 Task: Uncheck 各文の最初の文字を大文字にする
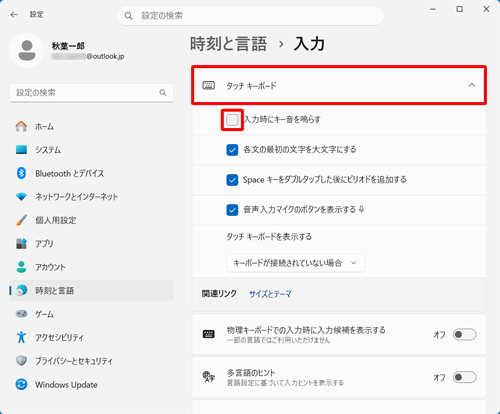232,150
